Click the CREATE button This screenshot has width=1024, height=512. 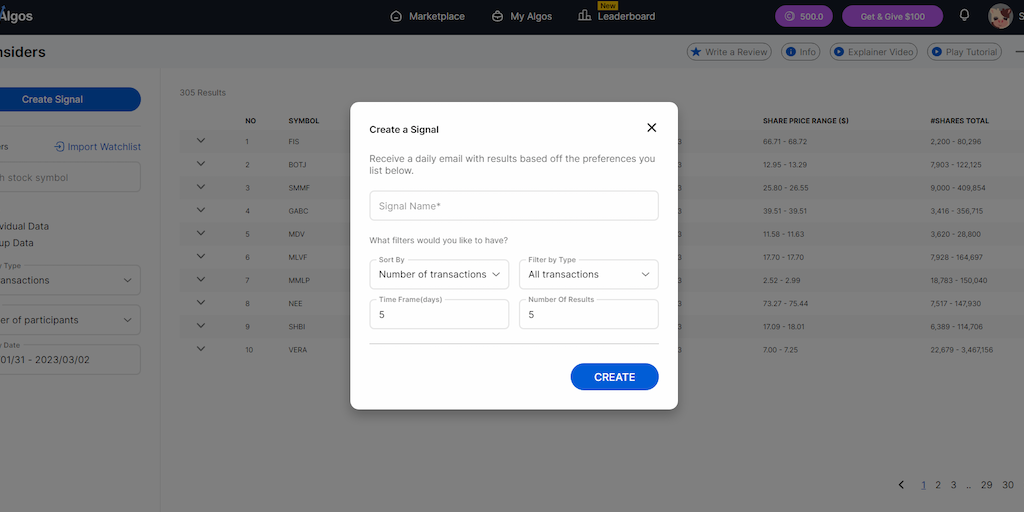(x=614, y=377)
